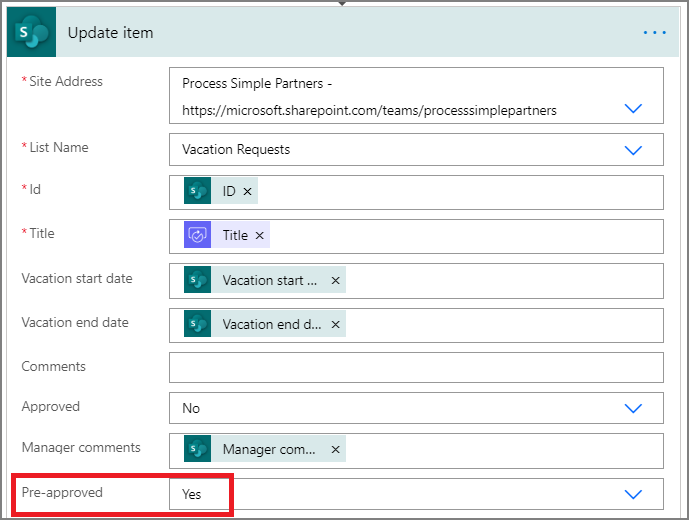
Task: Remove the Vacation end date token
Action: click(335, 325)
